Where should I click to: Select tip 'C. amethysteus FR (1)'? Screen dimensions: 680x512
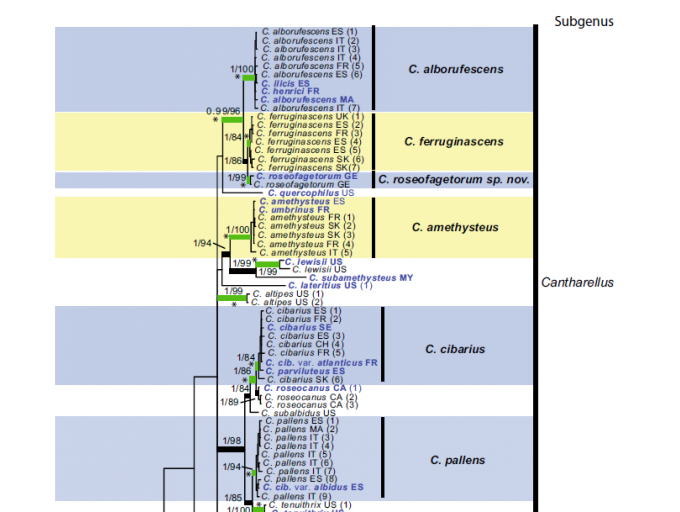(306, 218)
